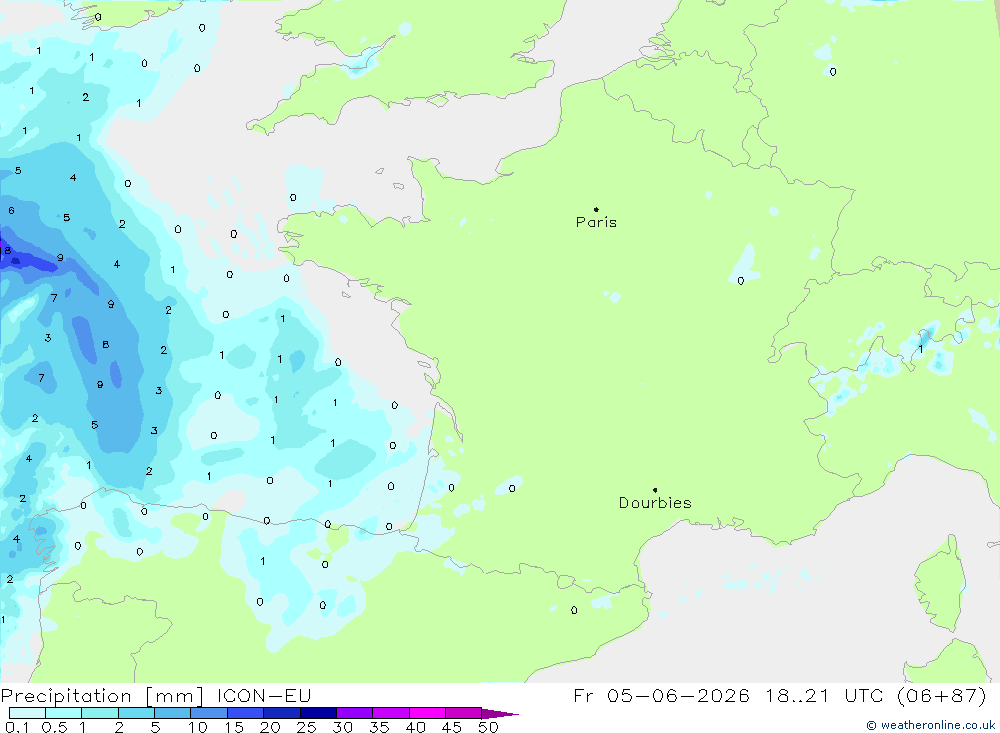Select the 5–10 mm legend swatch

tap(173, 713)
